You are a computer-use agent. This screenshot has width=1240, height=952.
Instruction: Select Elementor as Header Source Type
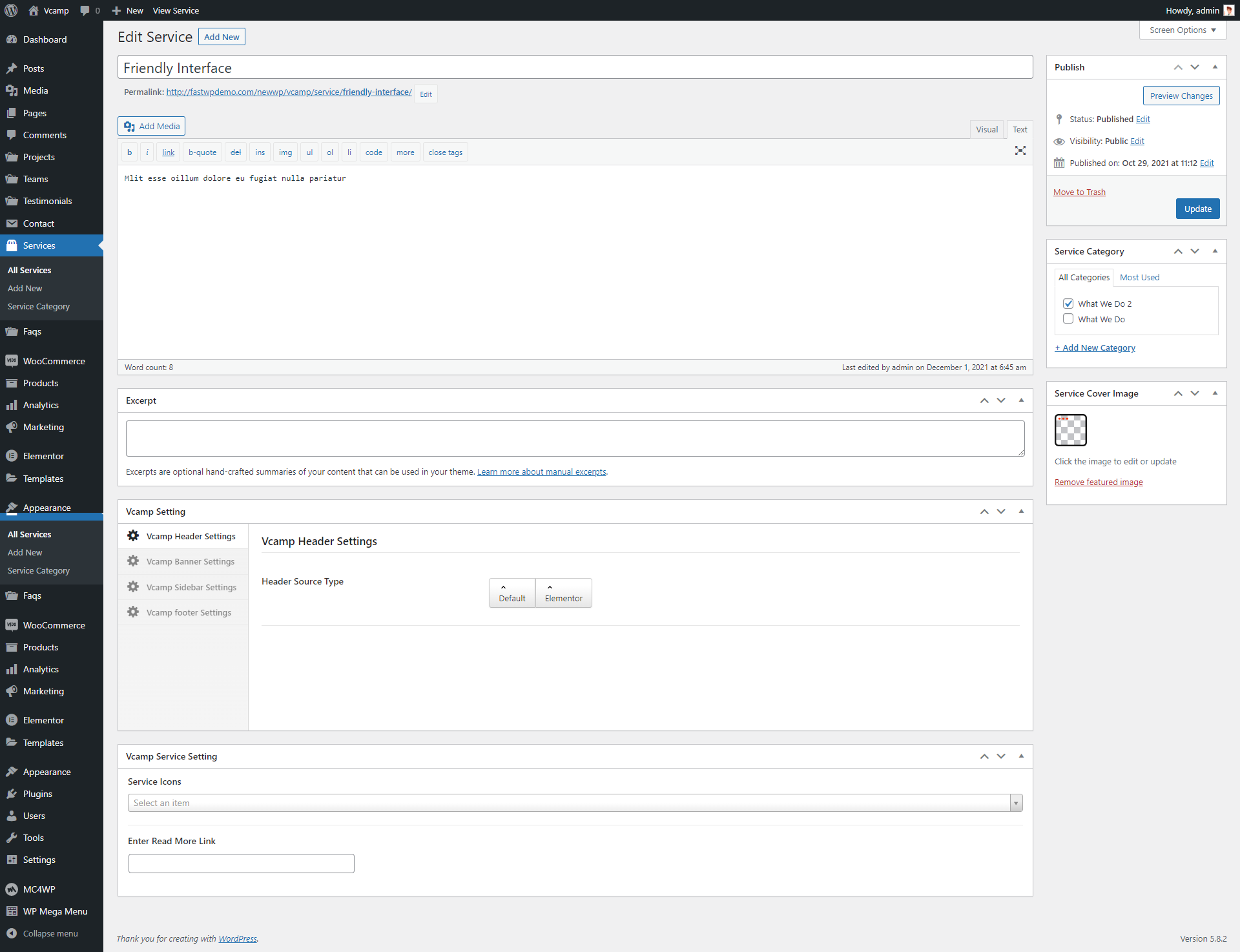point(563,593)
